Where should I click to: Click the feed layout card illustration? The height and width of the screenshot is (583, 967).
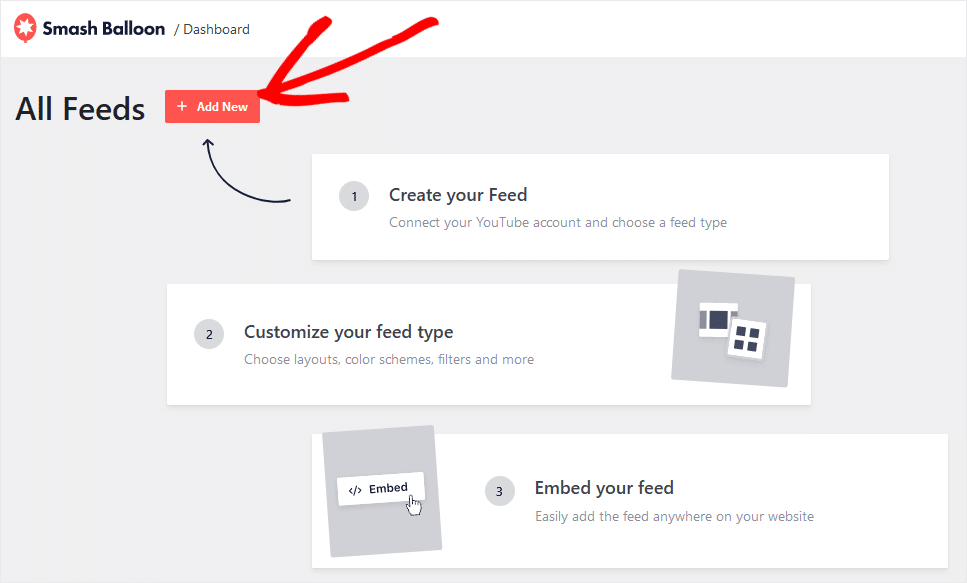coord(715,320)
